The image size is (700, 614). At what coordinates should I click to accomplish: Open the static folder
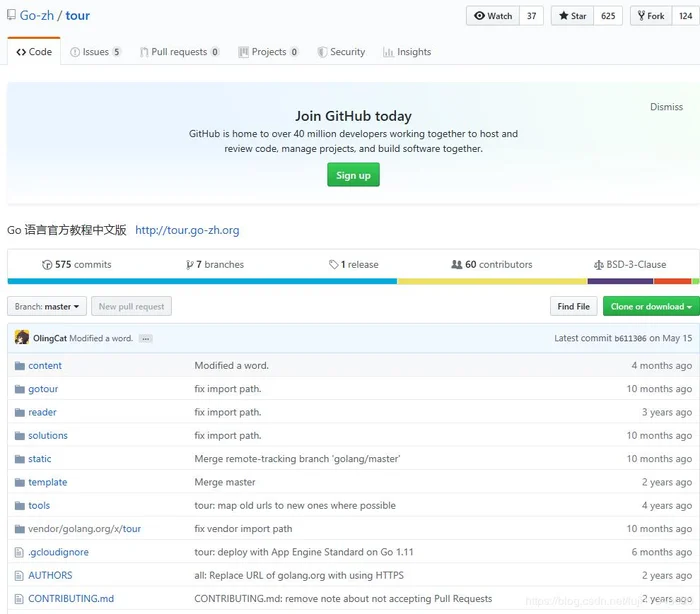coord(39,459)
